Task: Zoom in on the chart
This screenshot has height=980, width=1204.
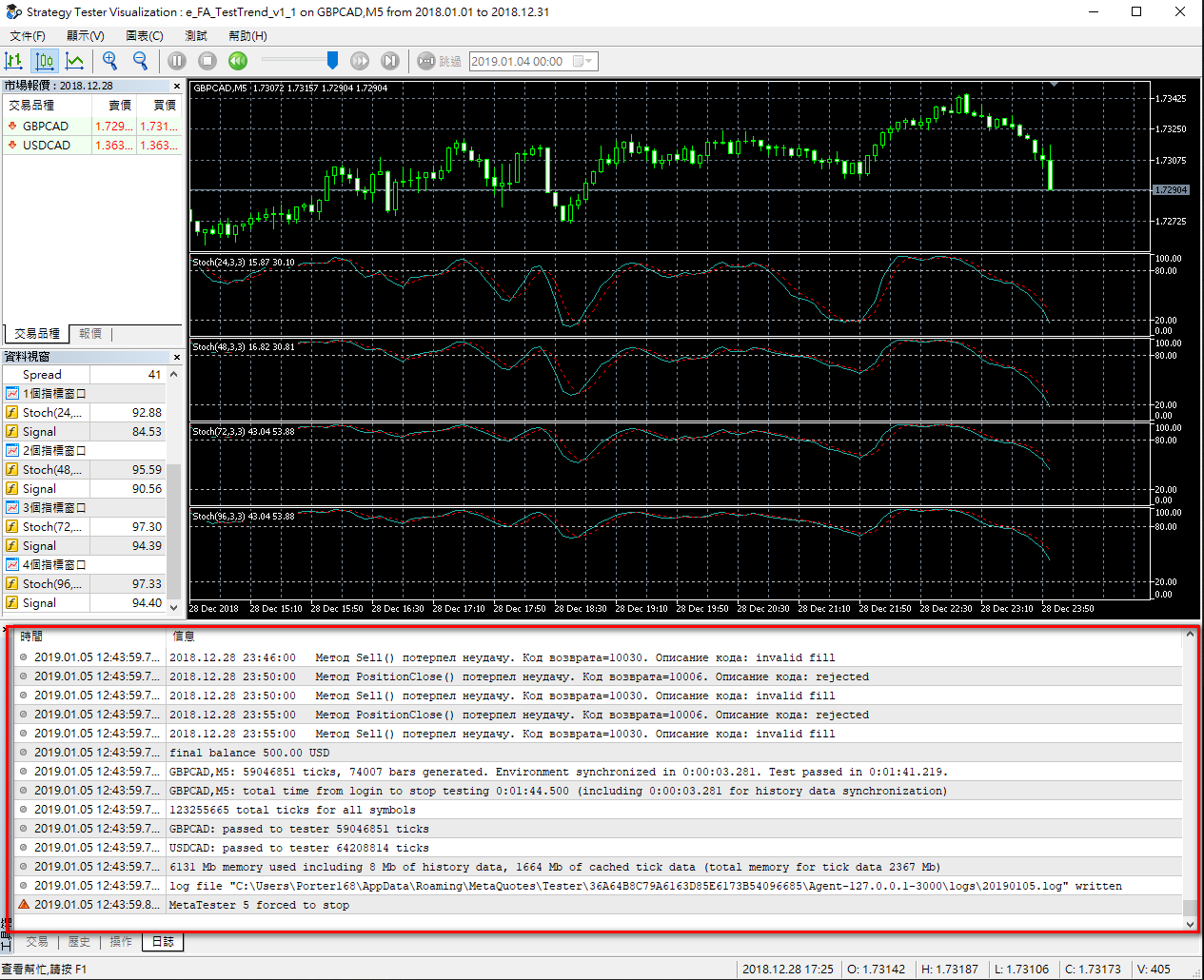Action: point(110,61)
